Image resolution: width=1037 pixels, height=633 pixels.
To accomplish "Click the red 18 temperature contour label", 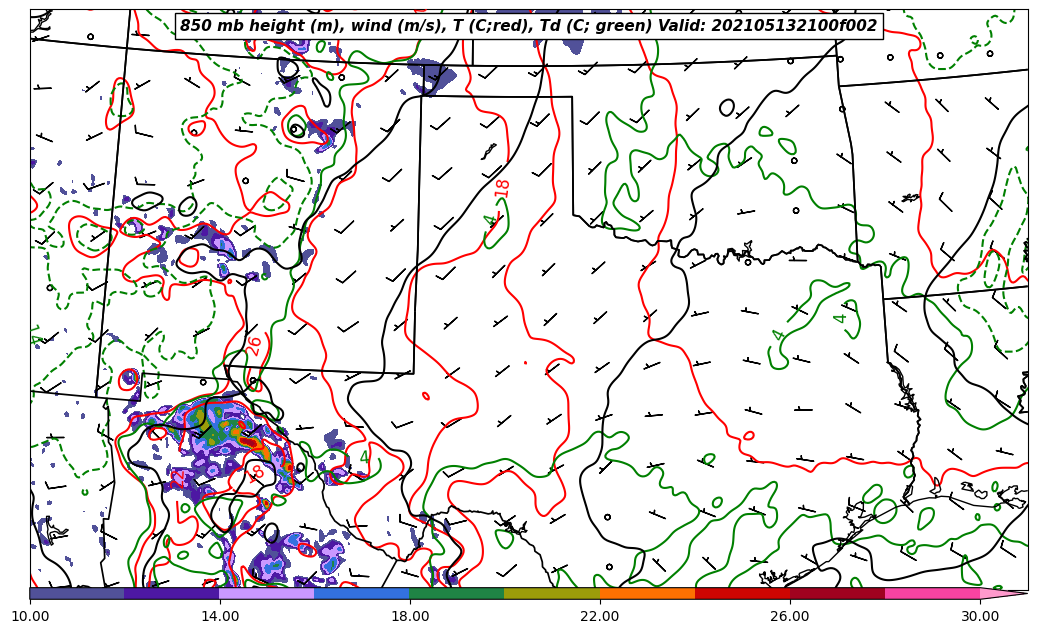I will 502,188.
